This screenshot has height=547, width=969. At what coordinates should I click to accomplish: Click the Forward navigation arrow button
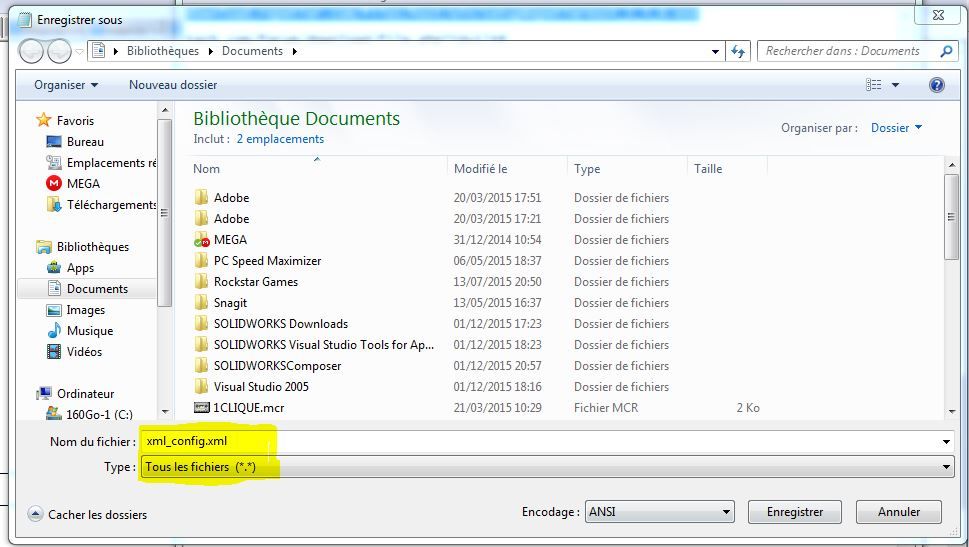[x=59, y=51]
